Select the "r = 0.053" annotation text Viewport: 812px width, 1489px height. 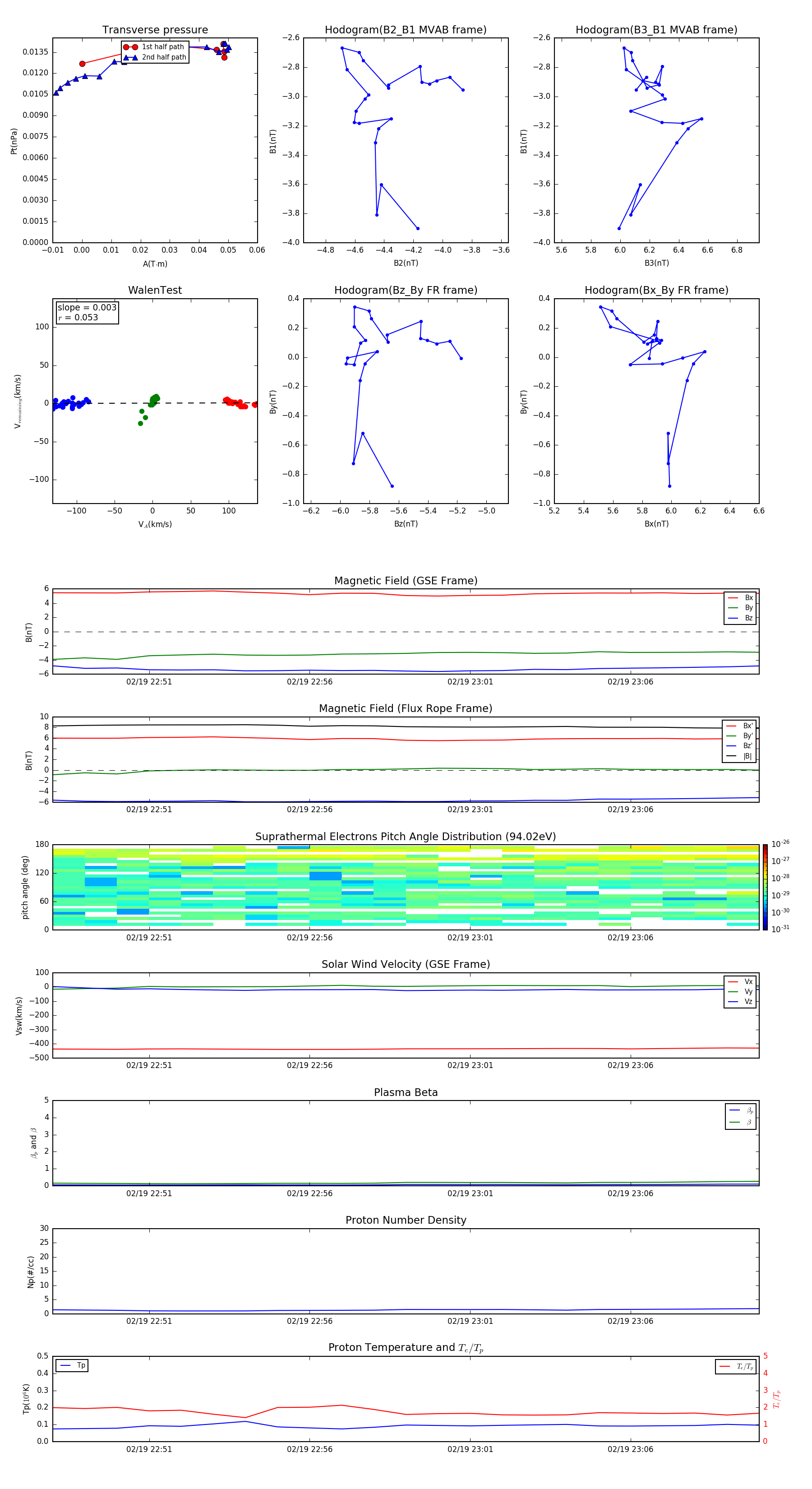point(78,317)
